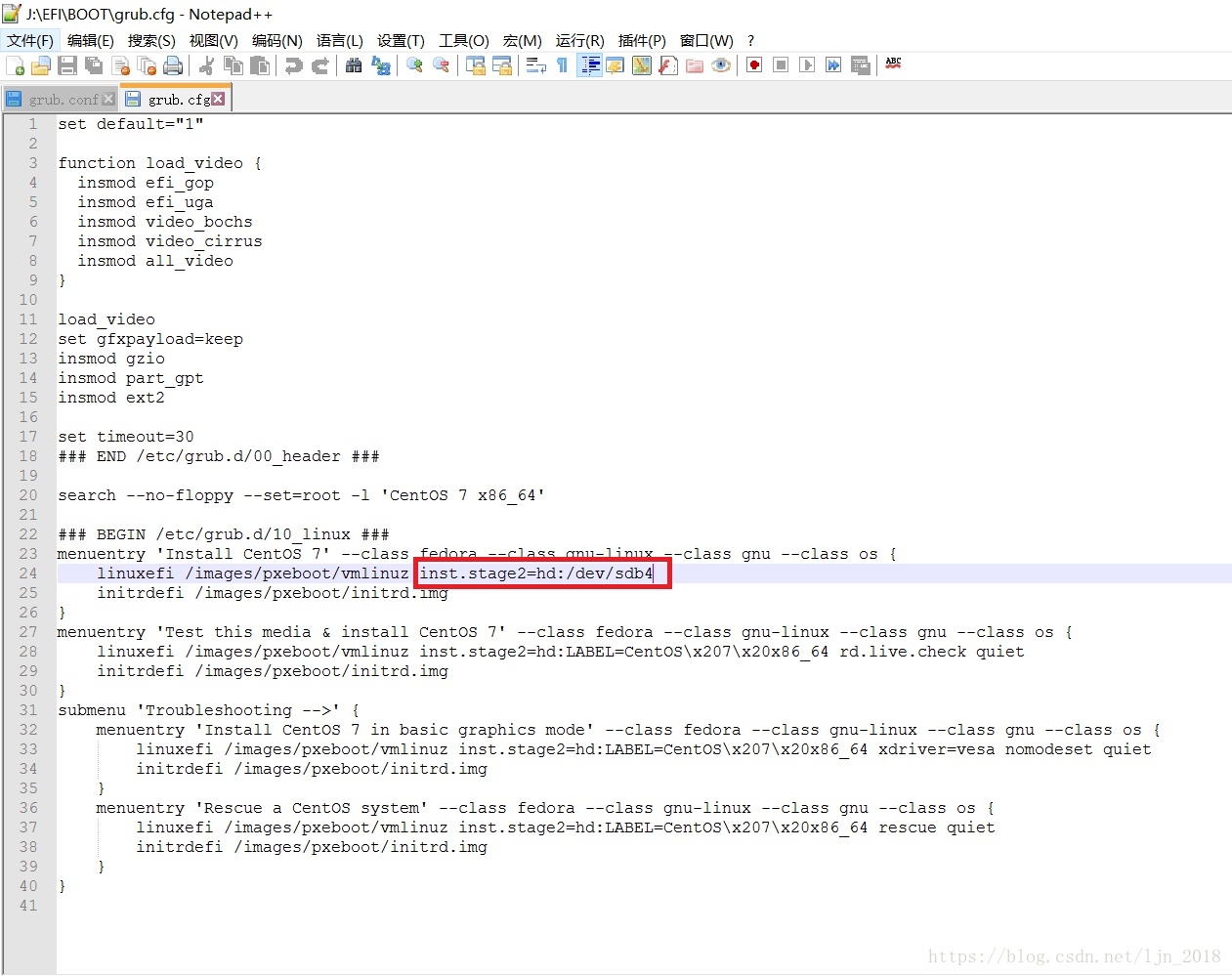
Task: Toggle synchronized horizontal scrolling
Action: [501, 65]
